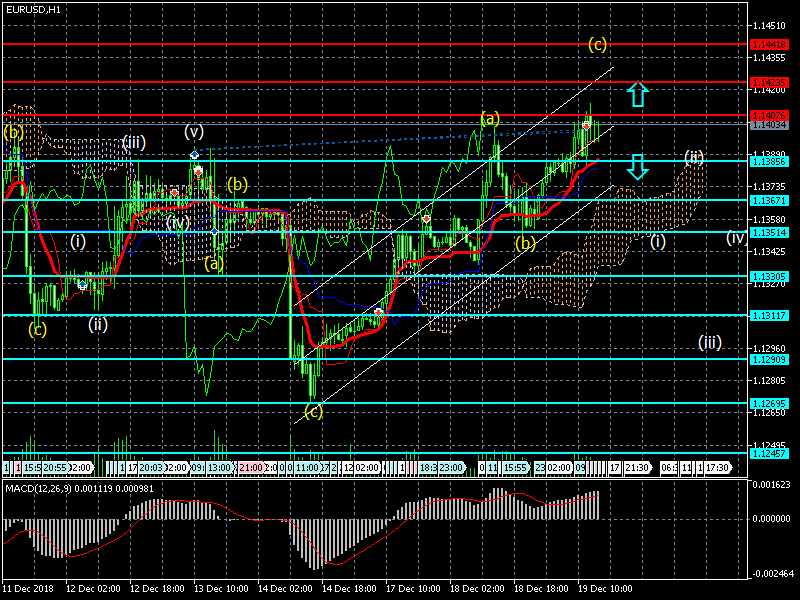Select the red 1.14076 price level tag
This screenshot has height=600, width=800.
pyautogui.click(x=769, y=116)
